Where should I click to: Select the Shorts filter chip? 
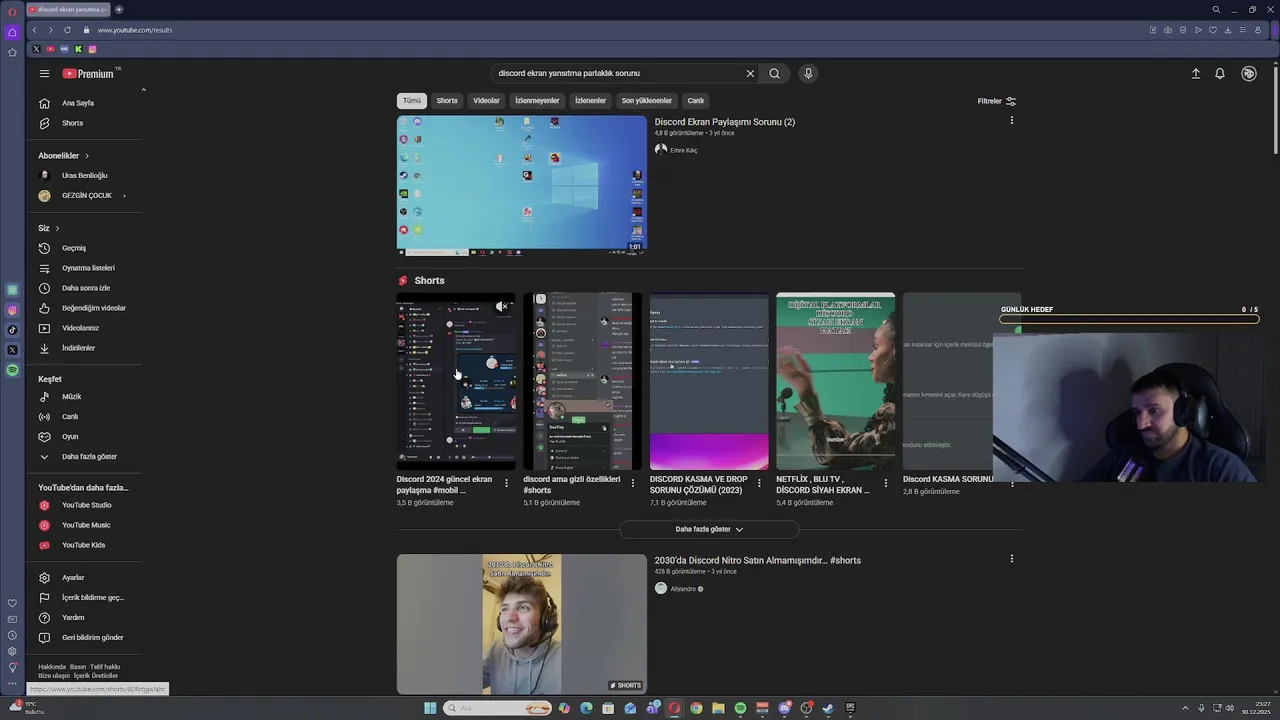click(447, 101)
